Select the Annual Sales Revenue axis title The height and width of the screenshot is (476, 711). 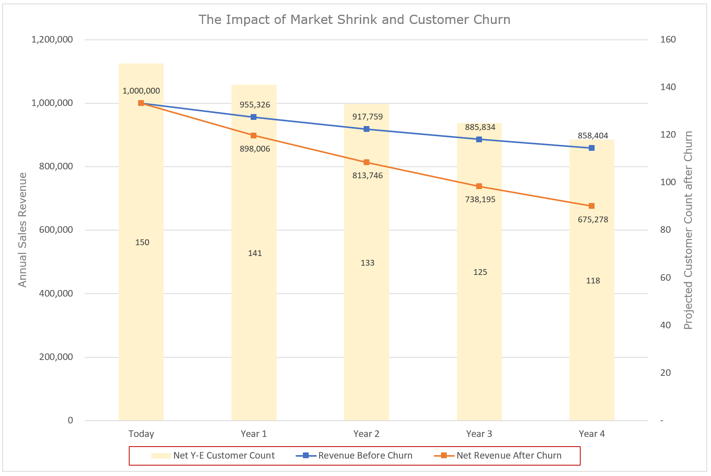[x=22, y=230]
